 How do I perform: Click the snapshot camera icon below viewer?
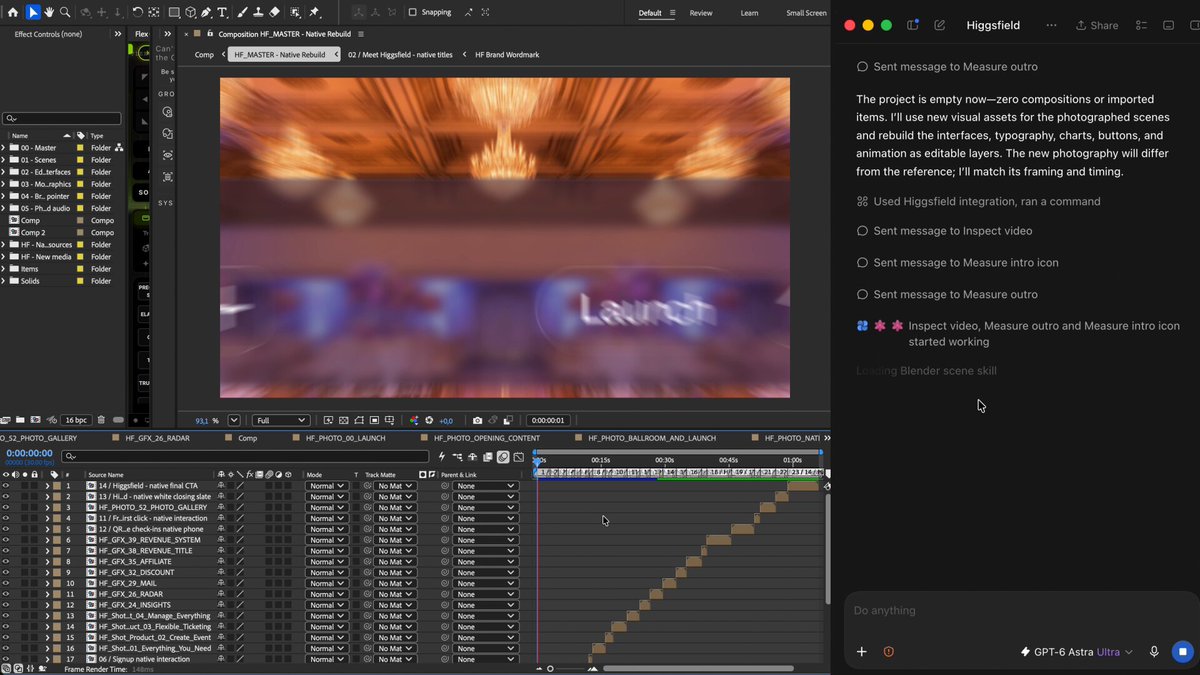pos(477,421)
